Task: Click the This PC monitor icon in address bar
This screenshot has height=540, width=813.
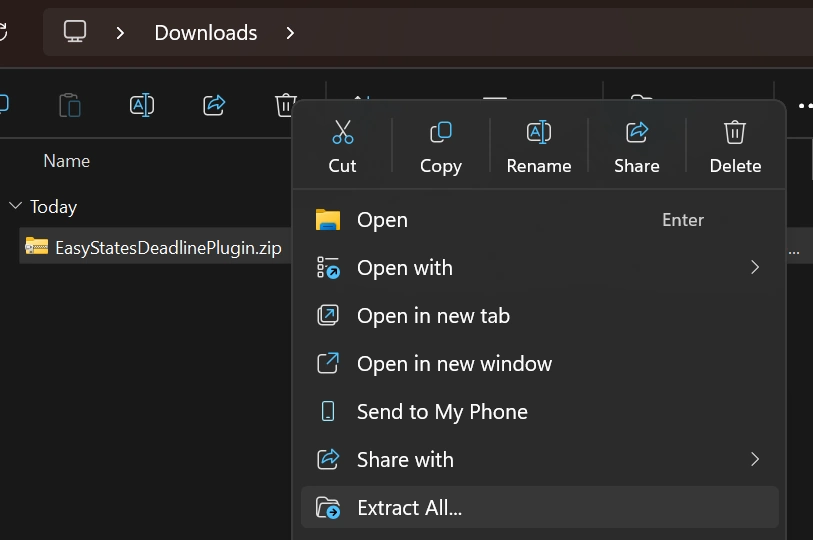Action: [x=75, y=32]
